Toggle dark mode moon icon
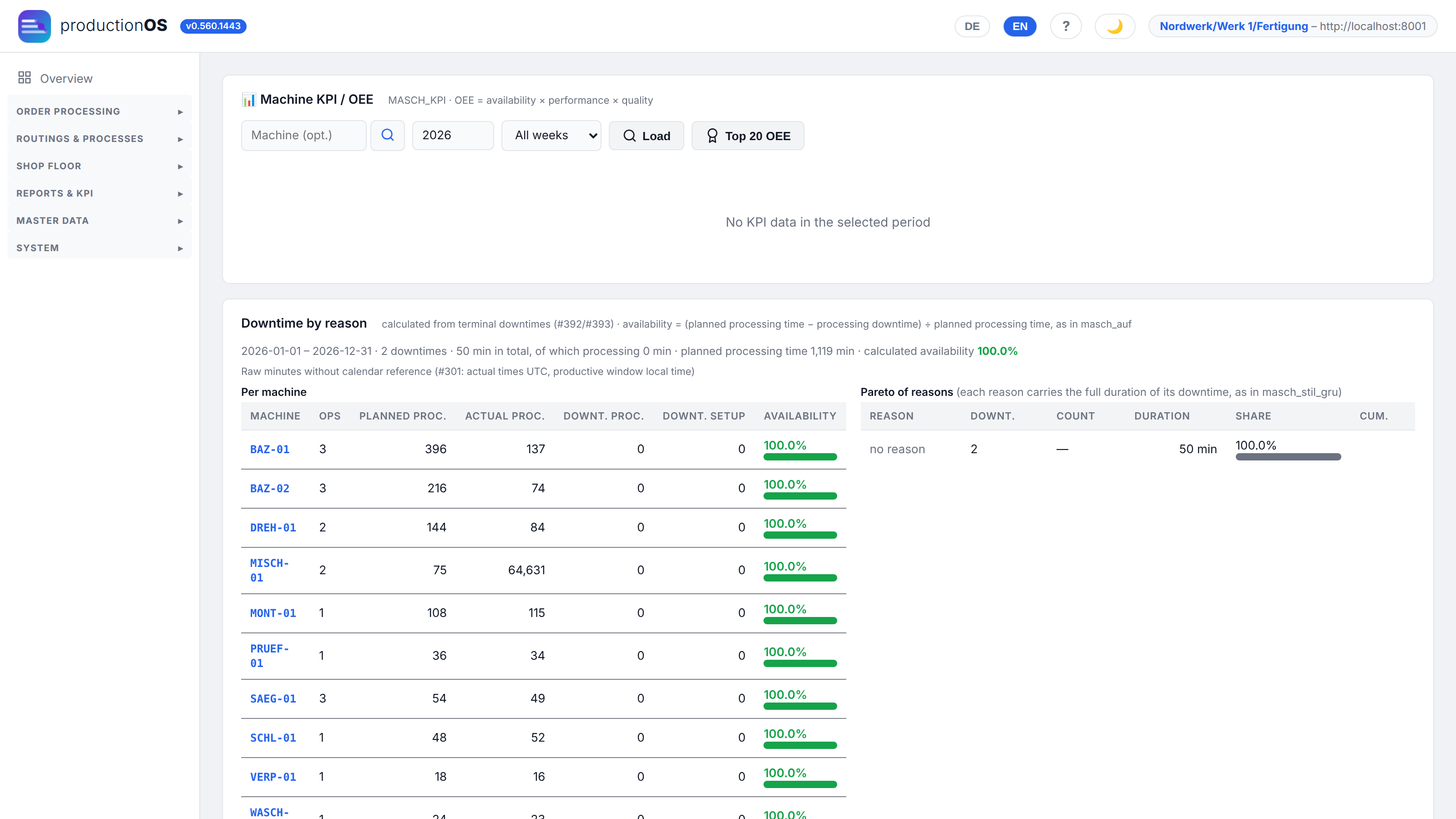 click(1115, 26)
